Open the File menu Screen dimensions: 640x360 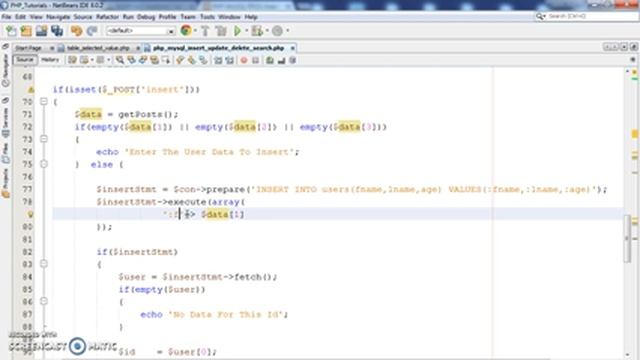(x=6, y=17)
